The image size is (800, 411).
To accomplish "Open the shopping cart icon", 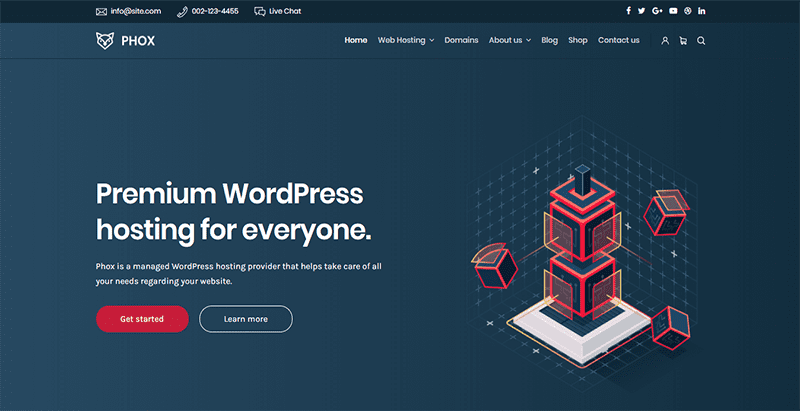I will click(x=683, y=41).
